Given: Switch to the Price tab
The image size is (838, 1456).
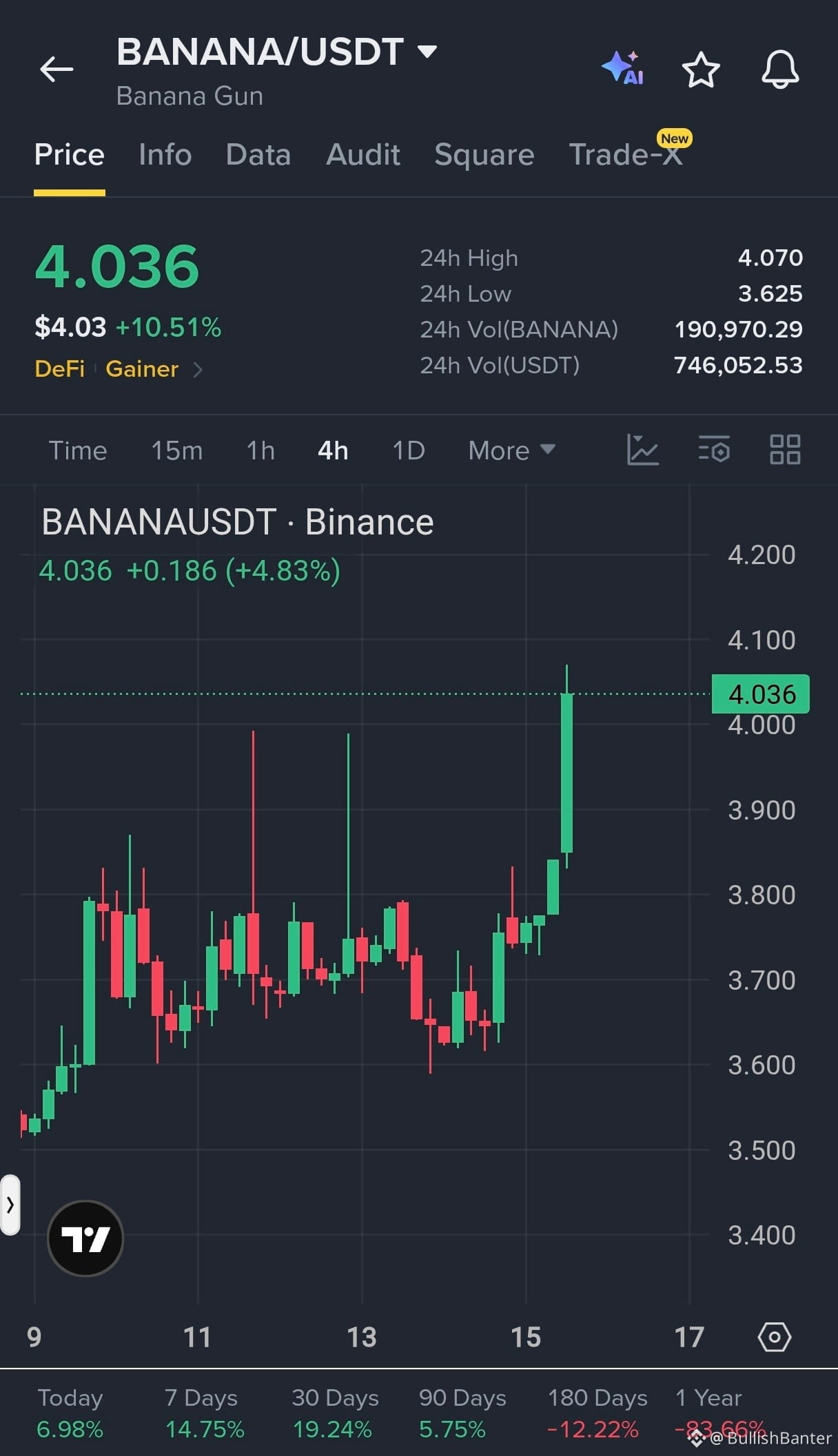Looking at the screenshot, I should click(70, 155).
